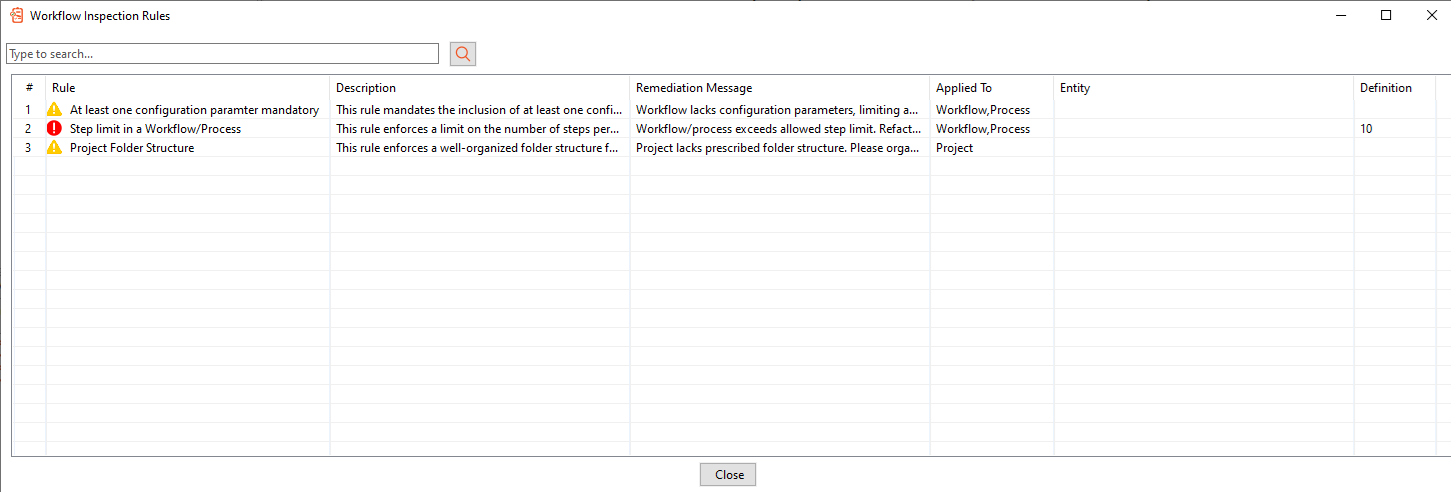Screen dimensions: 1451x492
Task: Focus the 'Type to search' input field
Action: [x=222, y=54]
